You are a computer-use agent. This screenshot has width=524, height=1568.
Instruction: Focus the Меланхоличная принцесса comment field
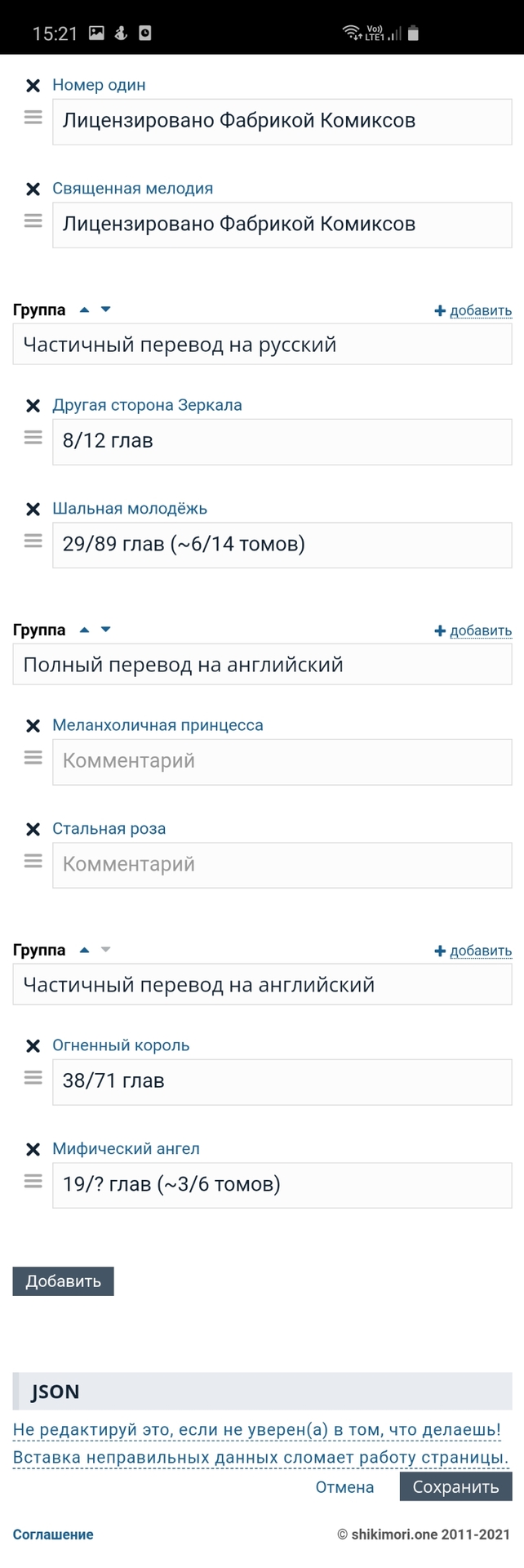282,761
